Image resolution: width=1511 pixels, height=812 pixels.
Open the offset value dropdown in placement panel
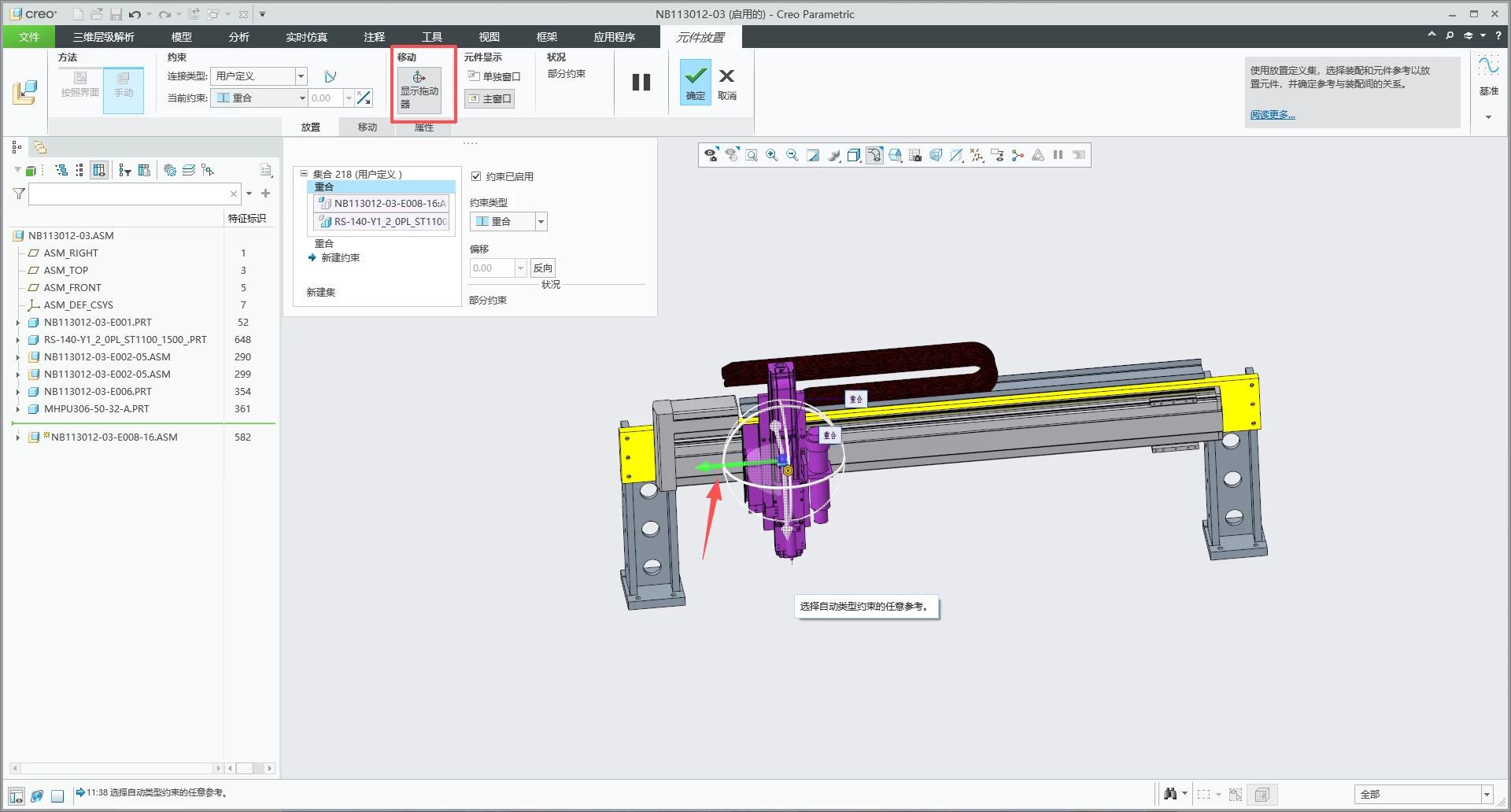520,268
